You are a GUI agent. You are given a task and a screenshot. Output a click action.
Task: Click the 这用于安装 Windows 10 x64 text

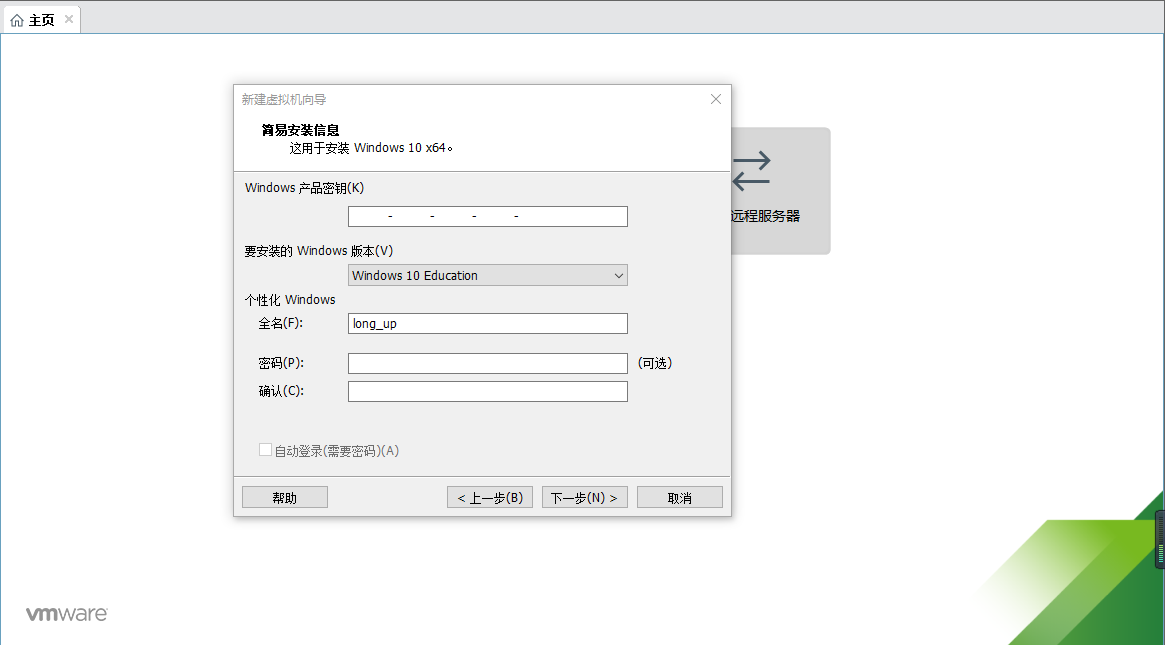click(371, 147)
